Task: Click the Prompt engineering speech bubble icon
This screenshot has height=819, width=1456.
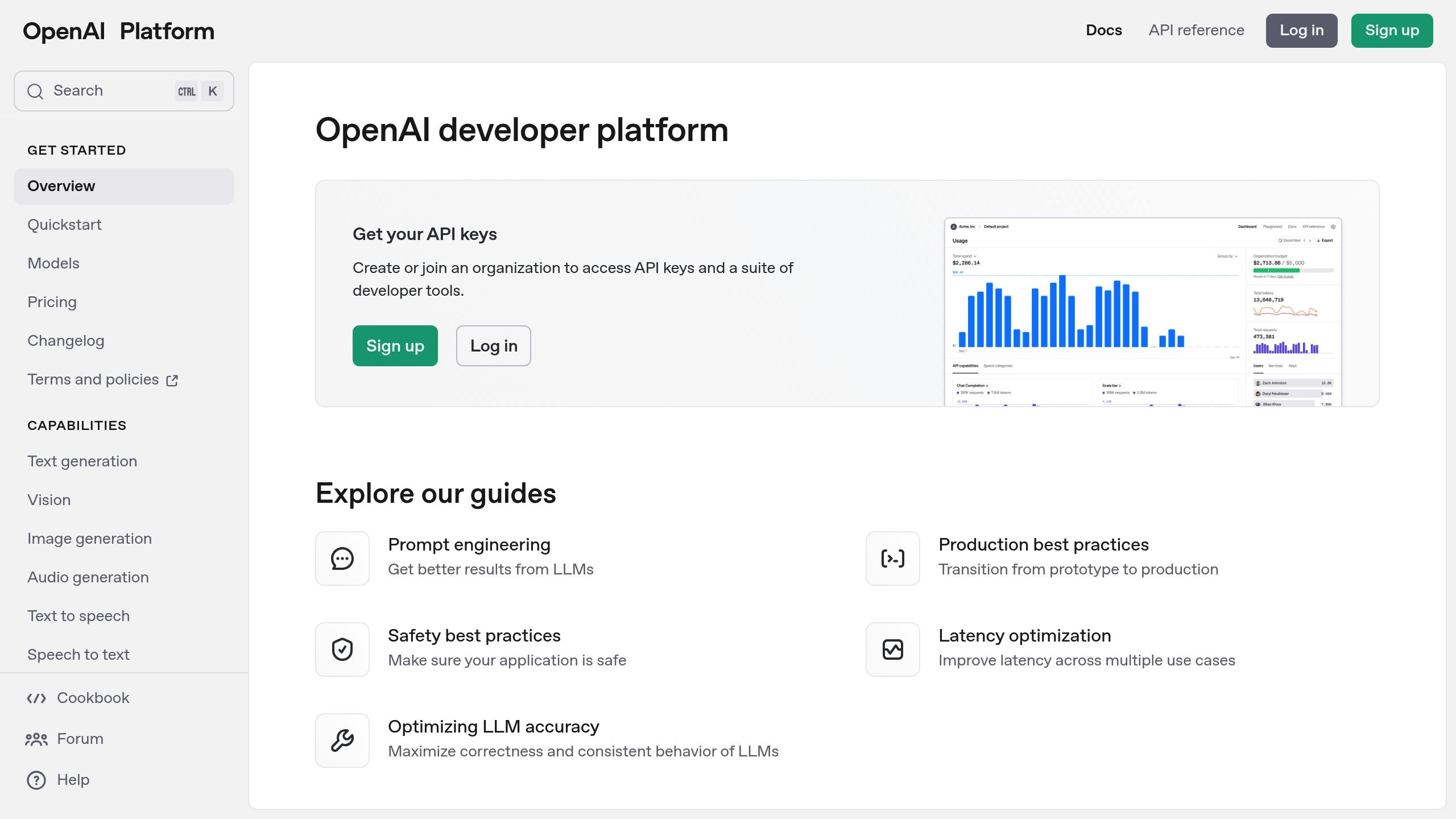Action: (342, 558)
